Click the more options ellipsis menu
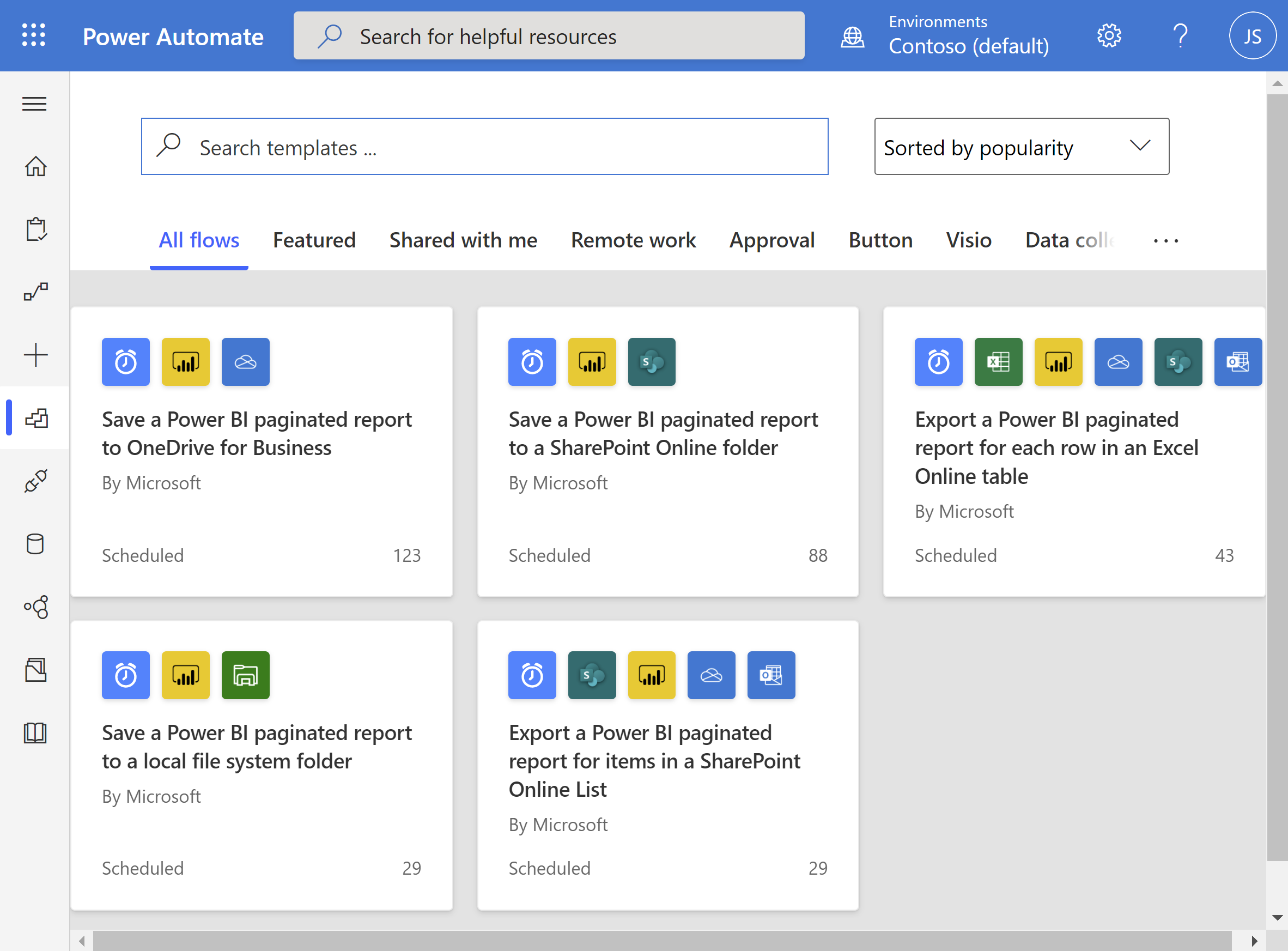 coord(1165,240)
